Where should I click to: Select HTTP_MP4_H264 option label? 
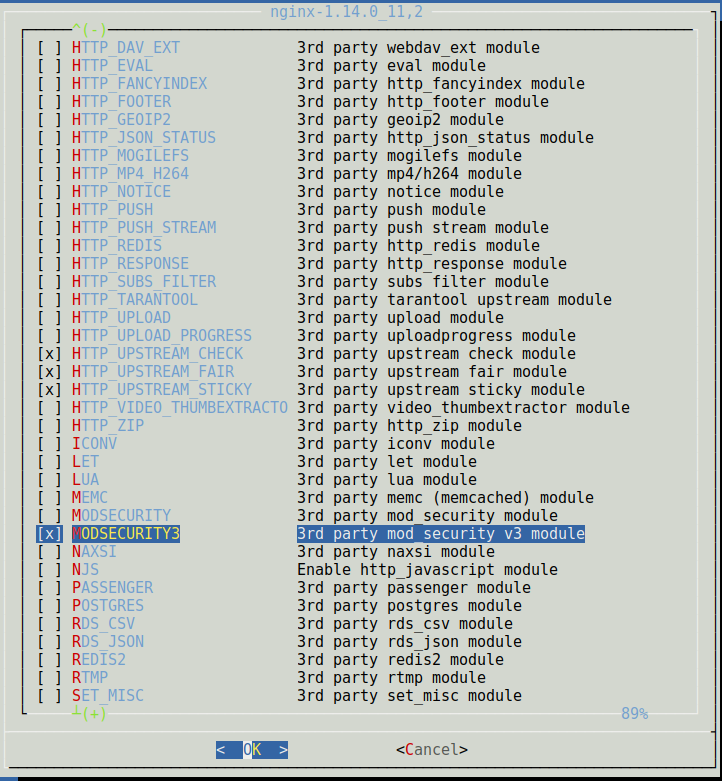(x=130, y=174)
